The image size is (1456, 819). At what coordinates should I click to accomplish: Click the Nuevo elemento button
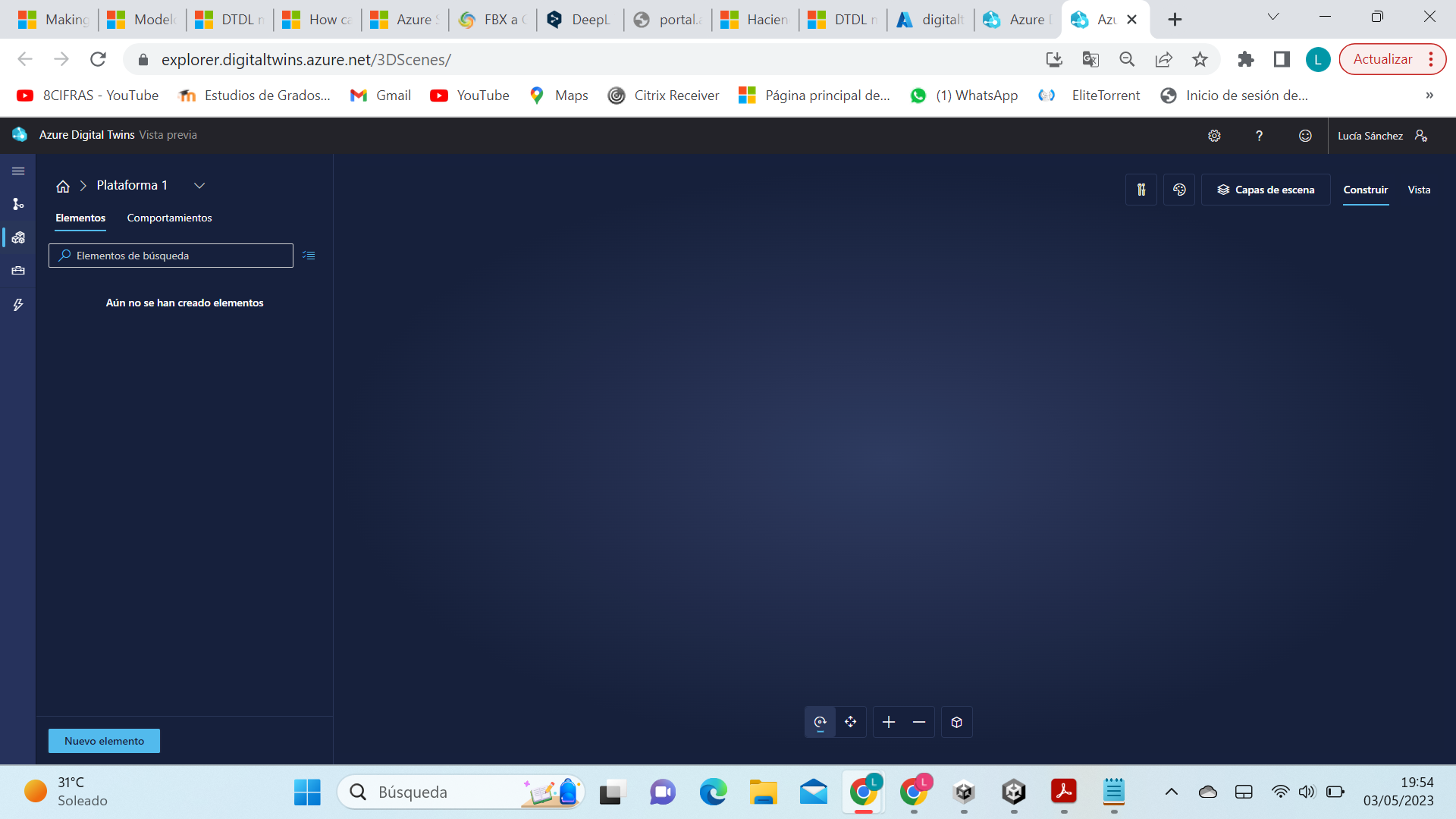(104, 741)
